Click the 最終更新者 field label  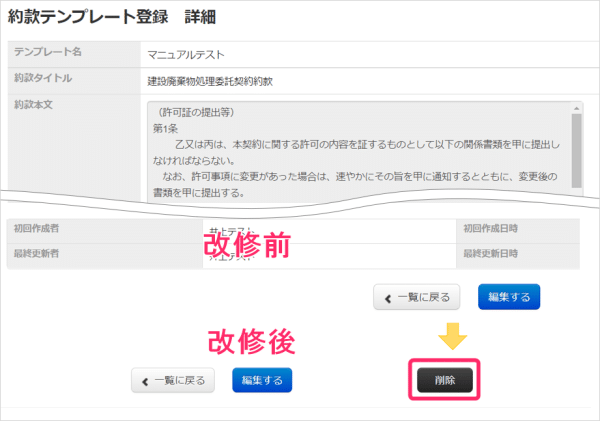pos(39,254)
